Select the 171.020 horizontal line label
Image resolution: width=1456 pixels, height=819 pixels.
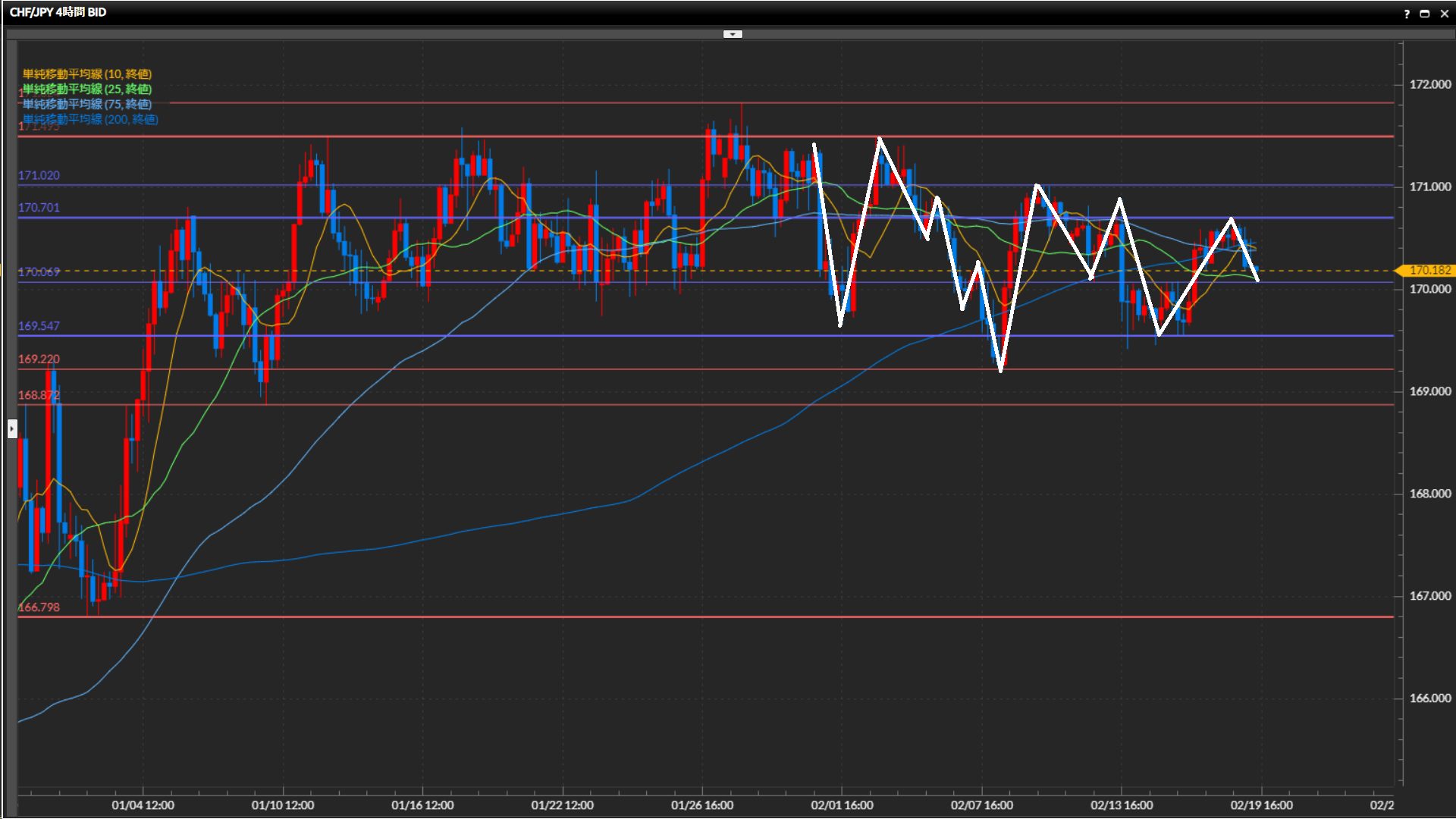tap(39, 175)
